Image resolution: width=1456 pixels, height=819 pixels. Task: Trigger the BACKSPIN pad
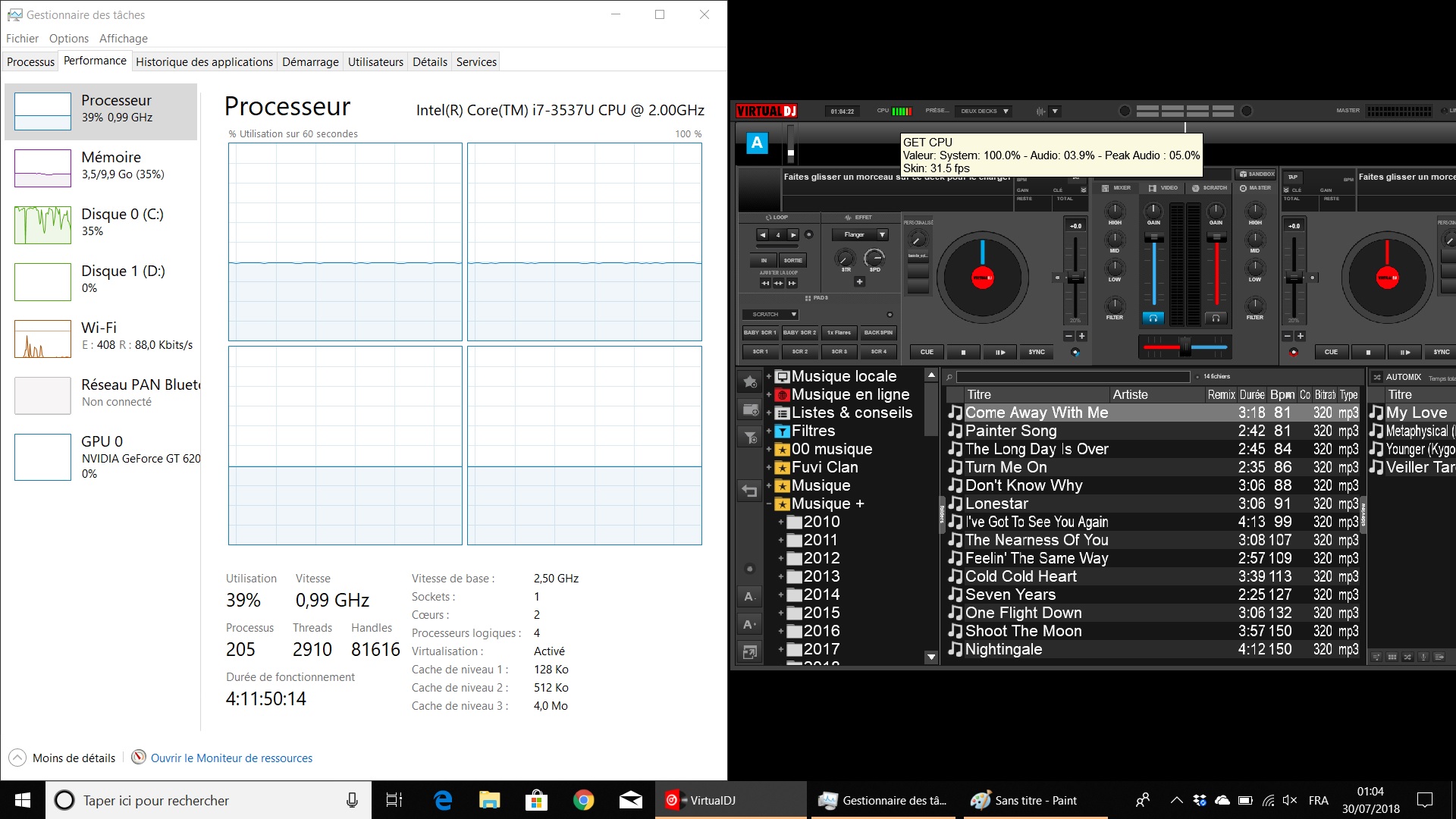[878, 332]
